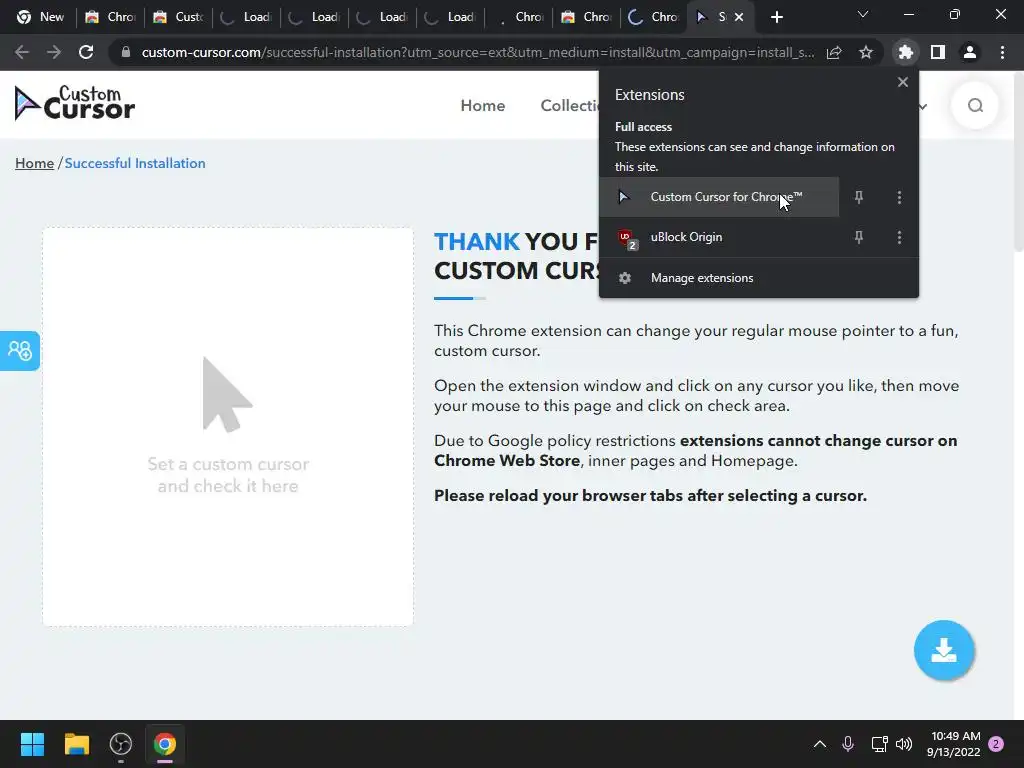Click the Custom Cursor site logo
Image resolution: width=1024 pixels, height=768 pixels.
pyautogui.click(x=74, y=103)
